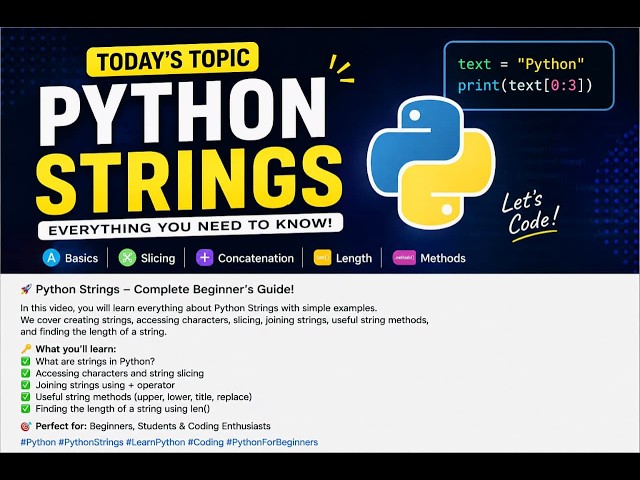640x480 pixels.
Task: Click the yellow Length len() icon
Action: point(322,258)
